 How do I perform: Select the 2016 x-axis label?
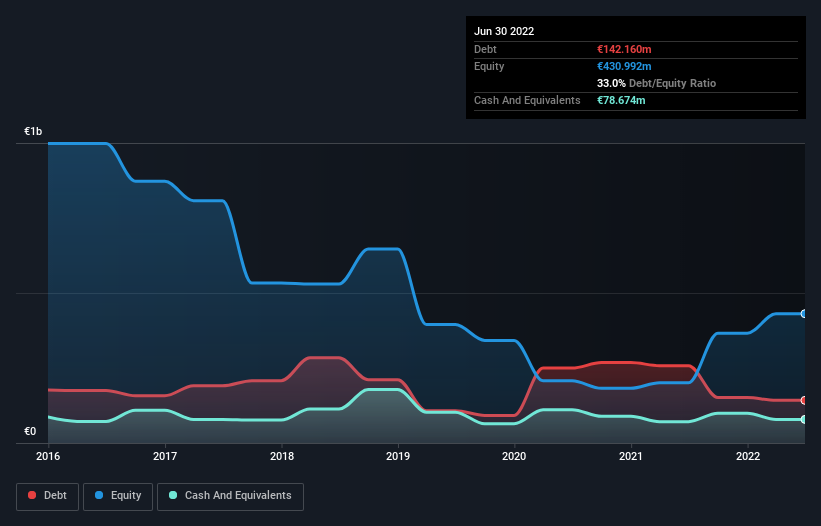coord(48,456)
